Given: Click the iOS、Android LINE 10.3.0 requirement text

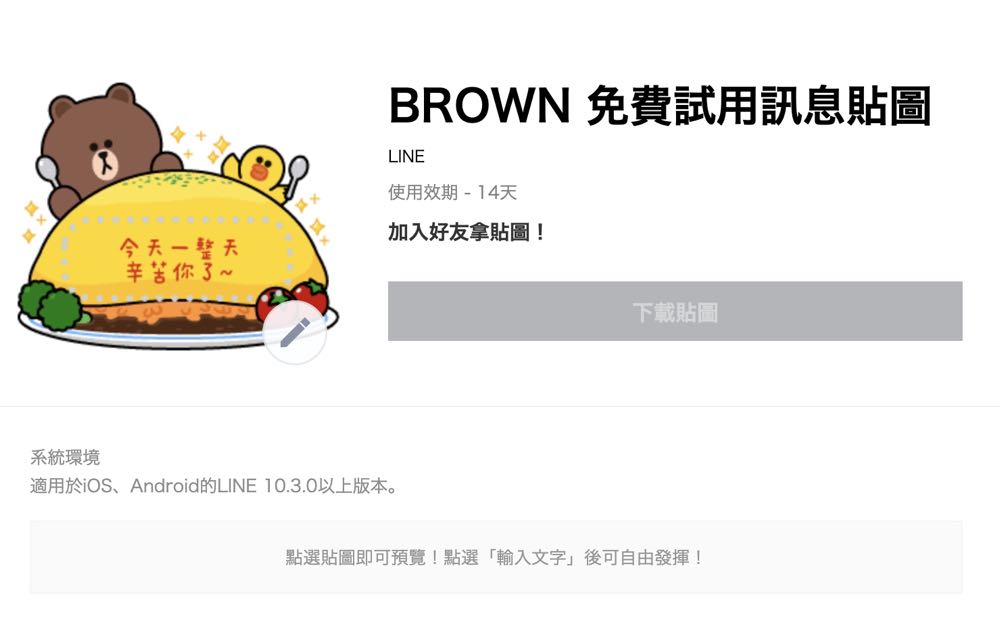Looking at the screenshot, I should 214,486.
